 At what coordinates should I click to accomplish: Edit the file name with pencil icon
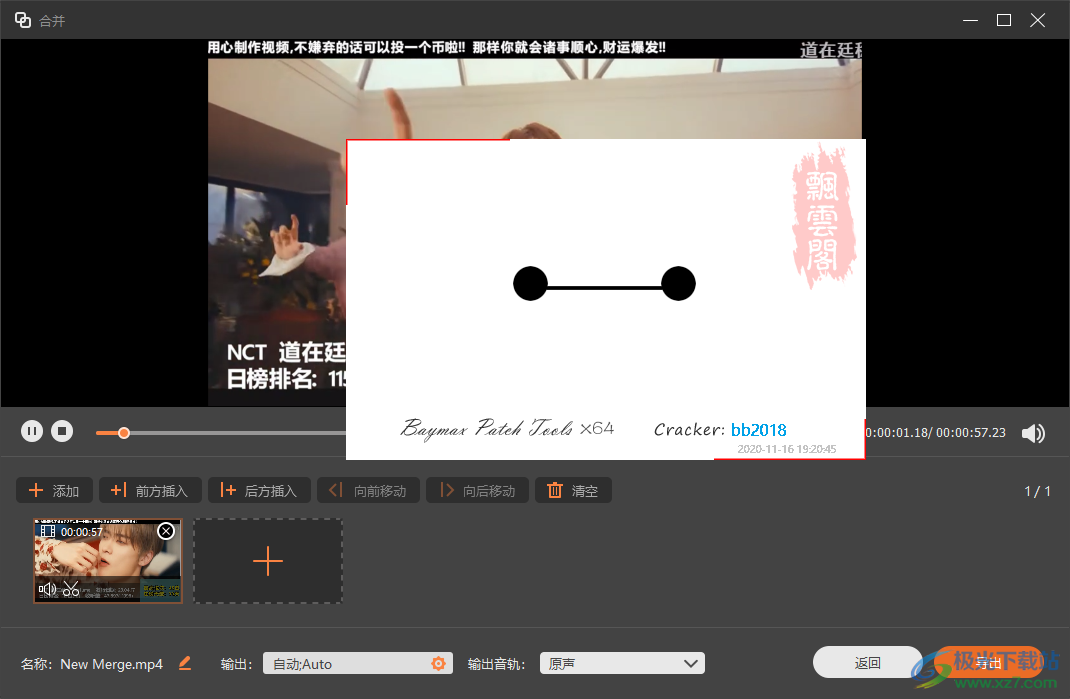point(185,663)
